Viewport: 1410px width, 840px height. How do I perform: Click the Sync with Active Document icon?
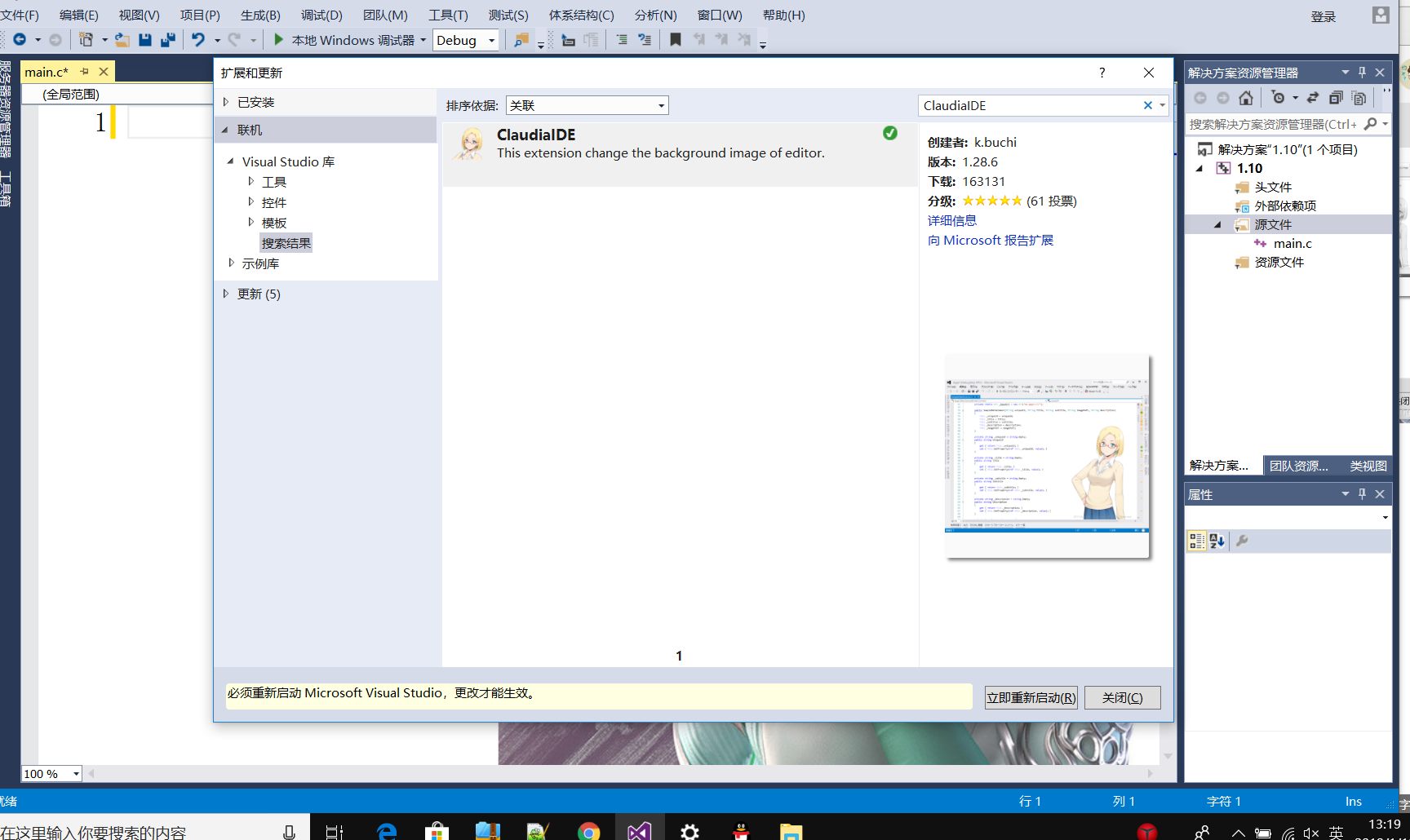(1313, 98)
